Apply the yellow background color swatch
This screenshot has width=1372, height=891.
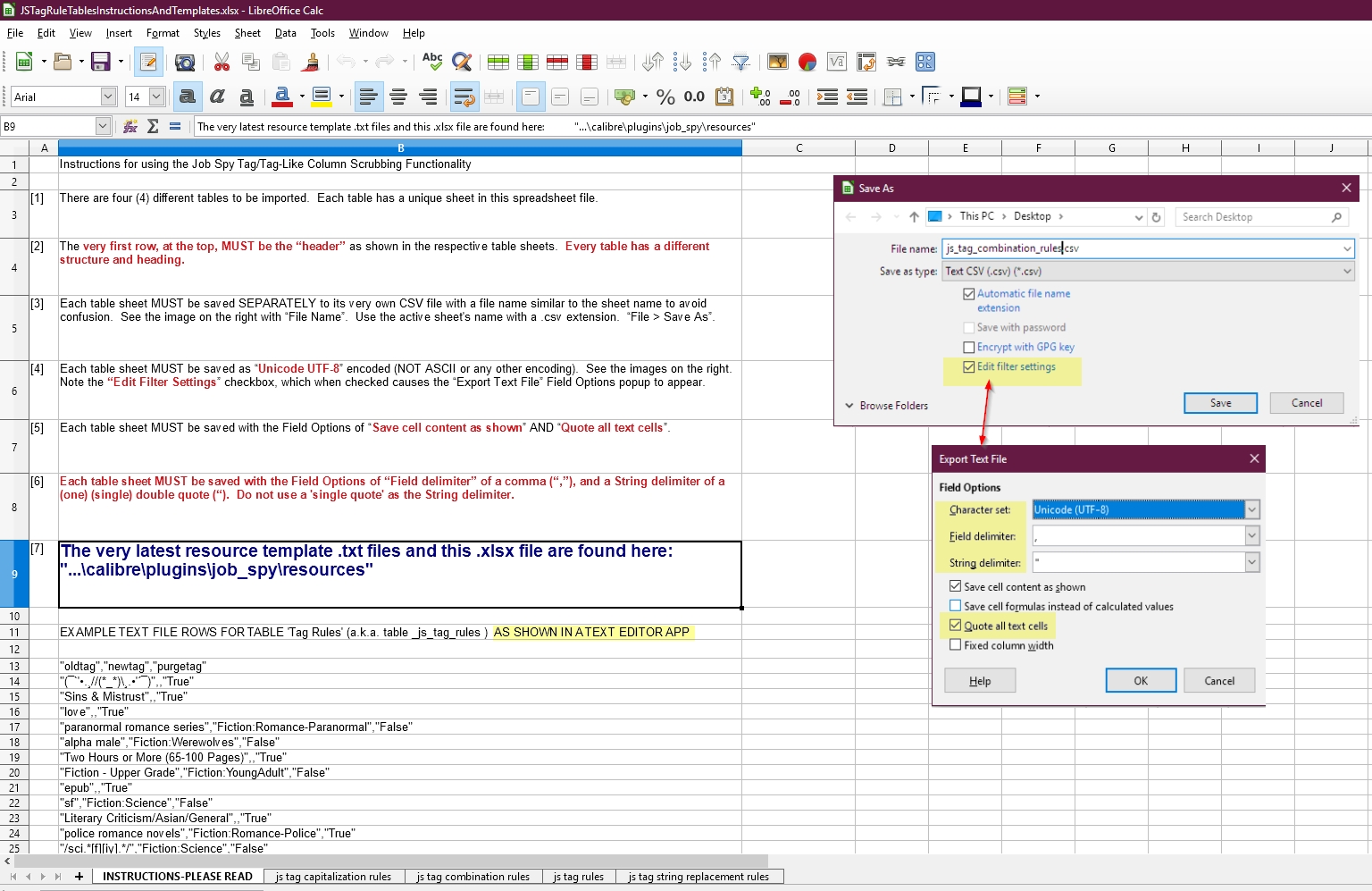tap(322, 97)
